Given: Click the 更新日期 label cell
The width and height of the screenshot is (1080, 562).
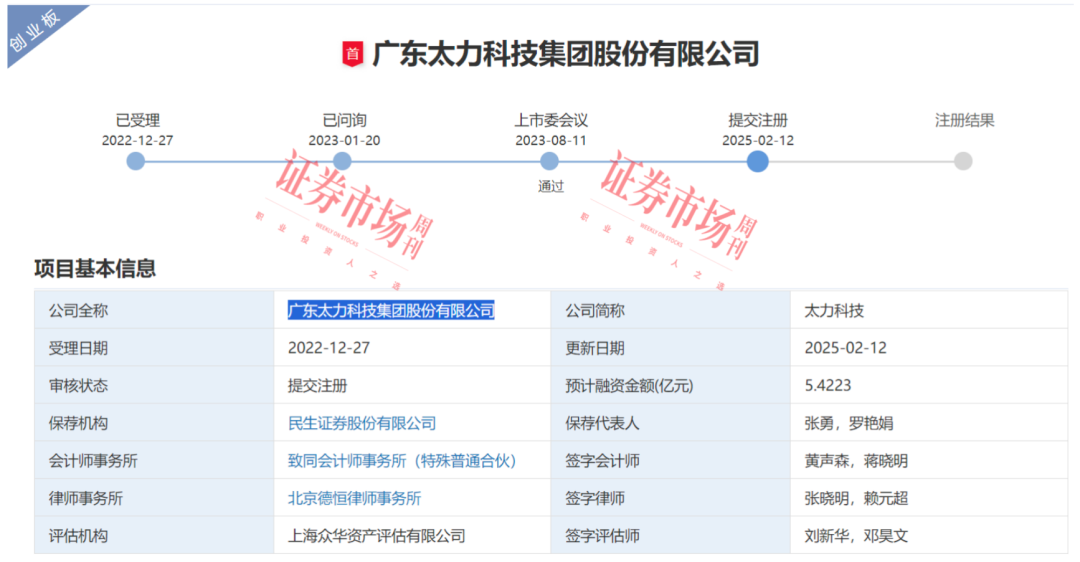Looking at the screenshot, I should coord(670,348).
